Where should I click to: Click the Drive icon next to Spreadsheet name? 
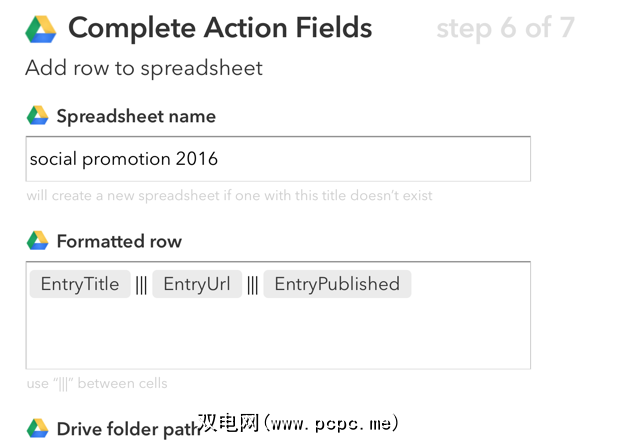point(37,116)
